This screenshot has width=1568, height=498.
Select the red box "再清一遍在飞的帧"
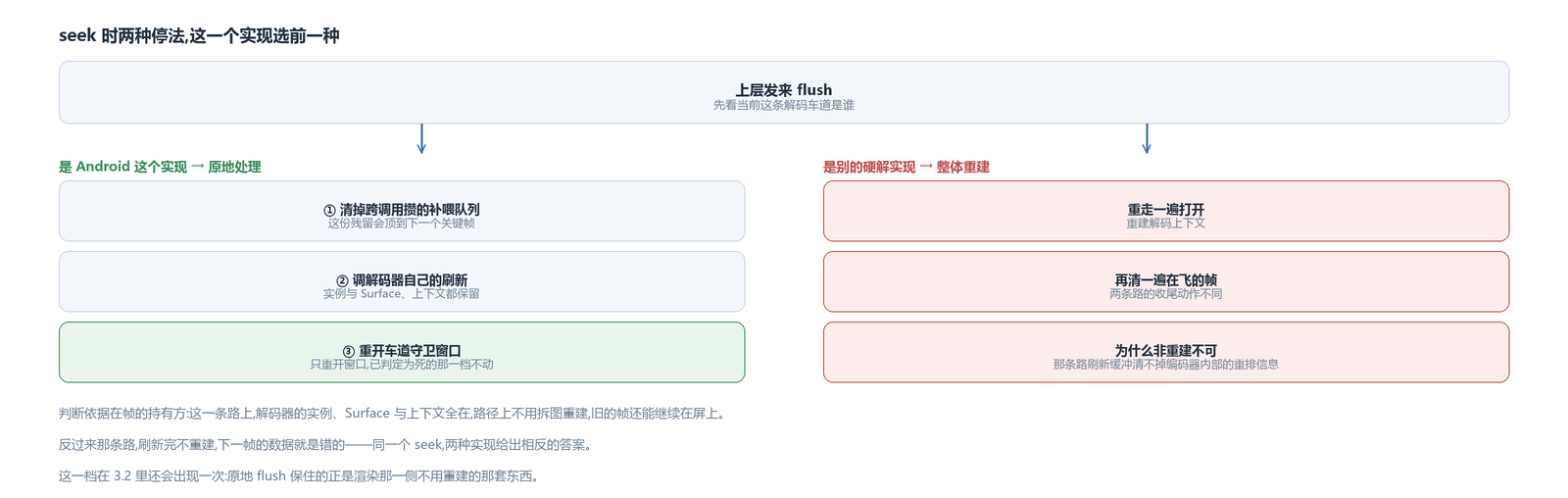click(1166, 281)
